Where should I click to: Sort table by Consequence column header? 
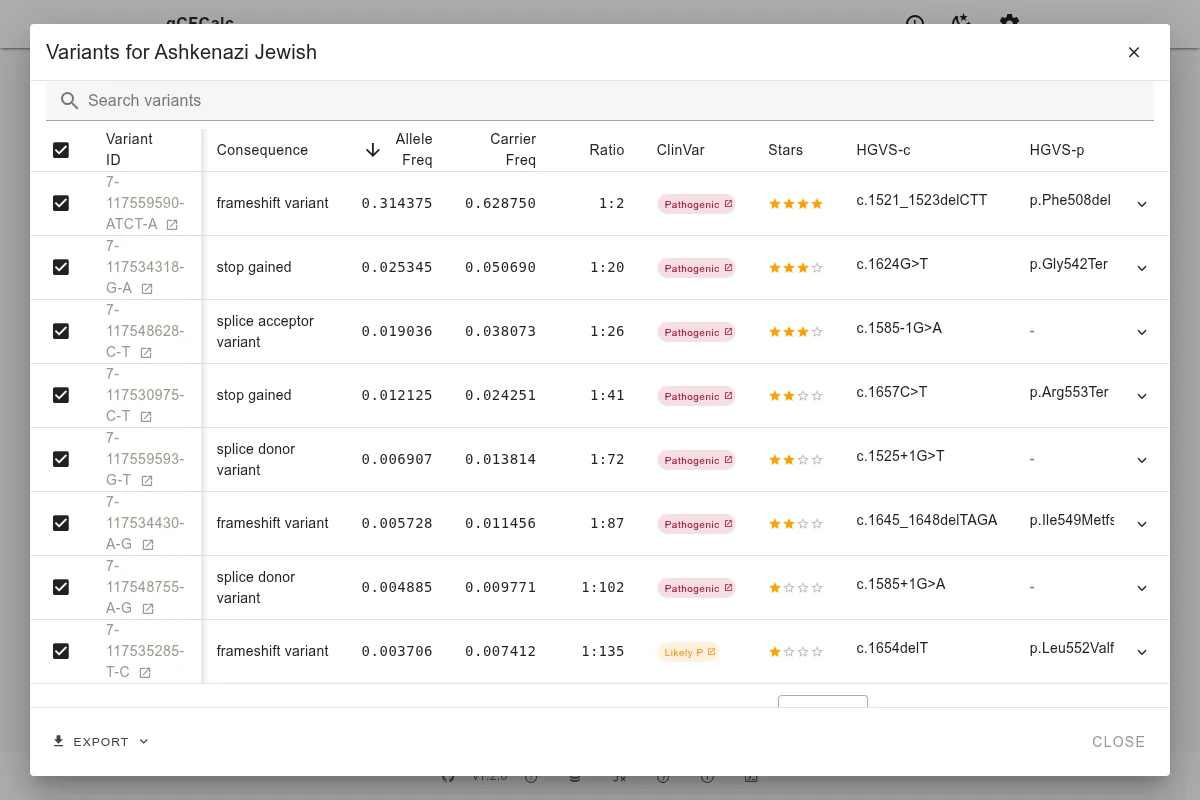[262, 150]
